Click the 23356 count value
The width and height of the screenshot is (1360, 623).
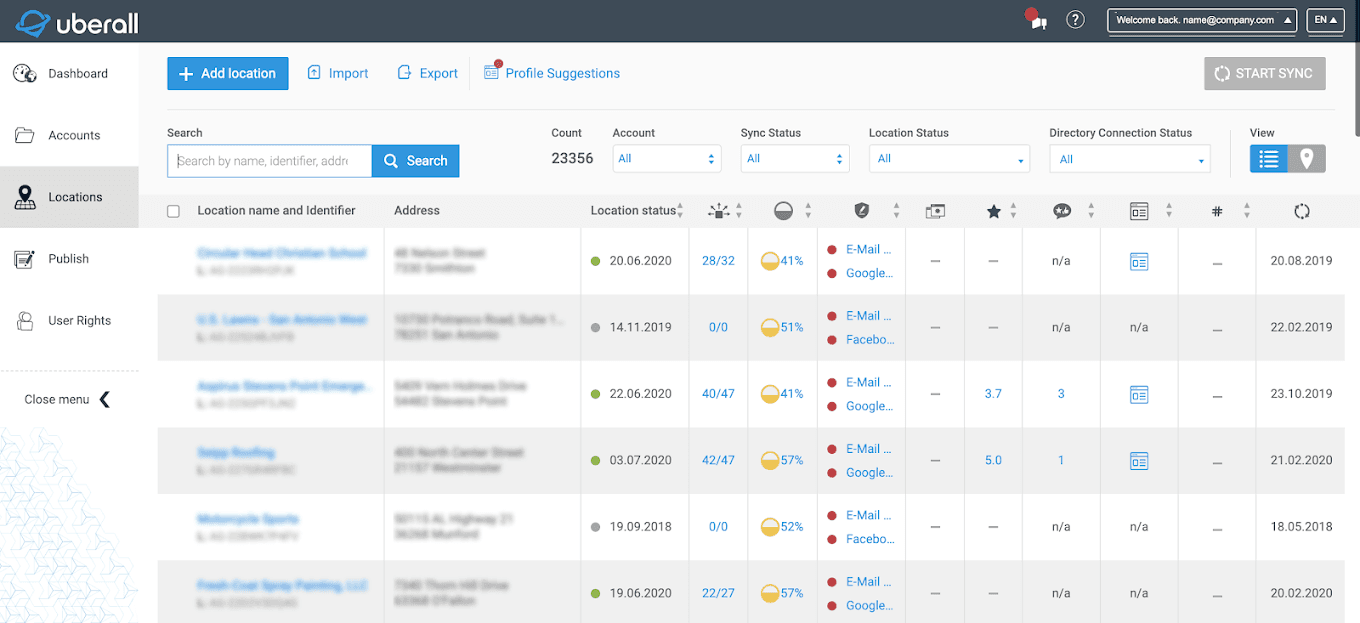click(x=573, y=158)
